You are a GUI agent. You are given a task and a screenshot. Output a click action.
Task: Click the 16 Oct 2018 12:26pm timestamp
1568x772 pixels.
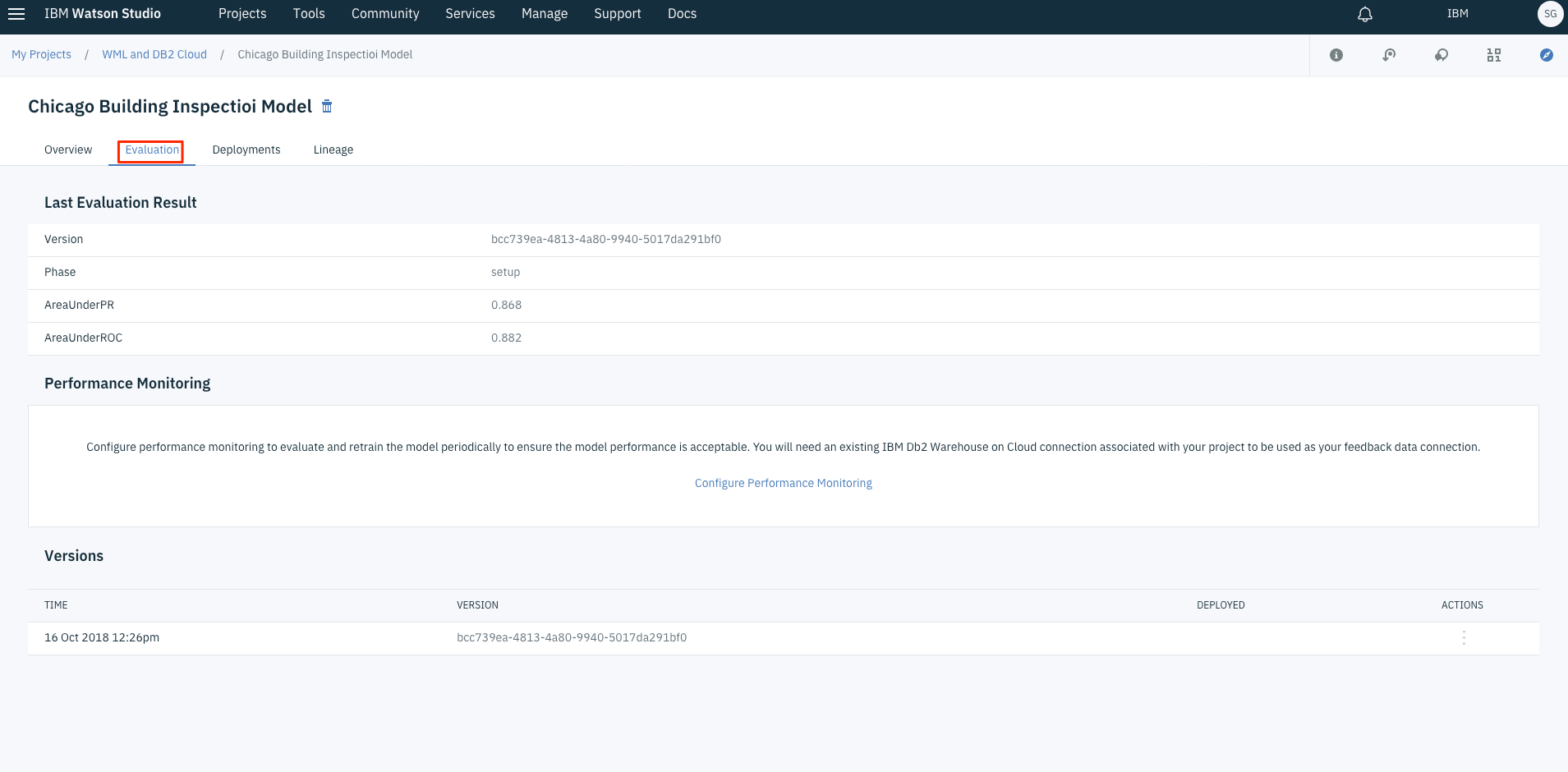click(x=102, y=637)
